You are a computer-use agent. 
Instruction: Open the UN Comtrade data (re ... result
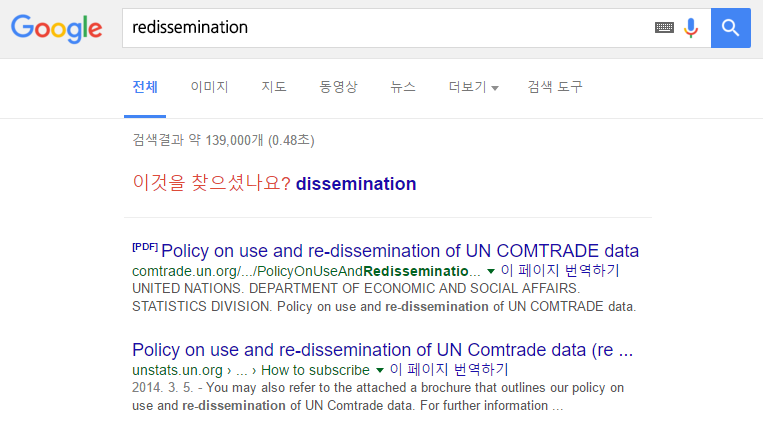point(382,350)
